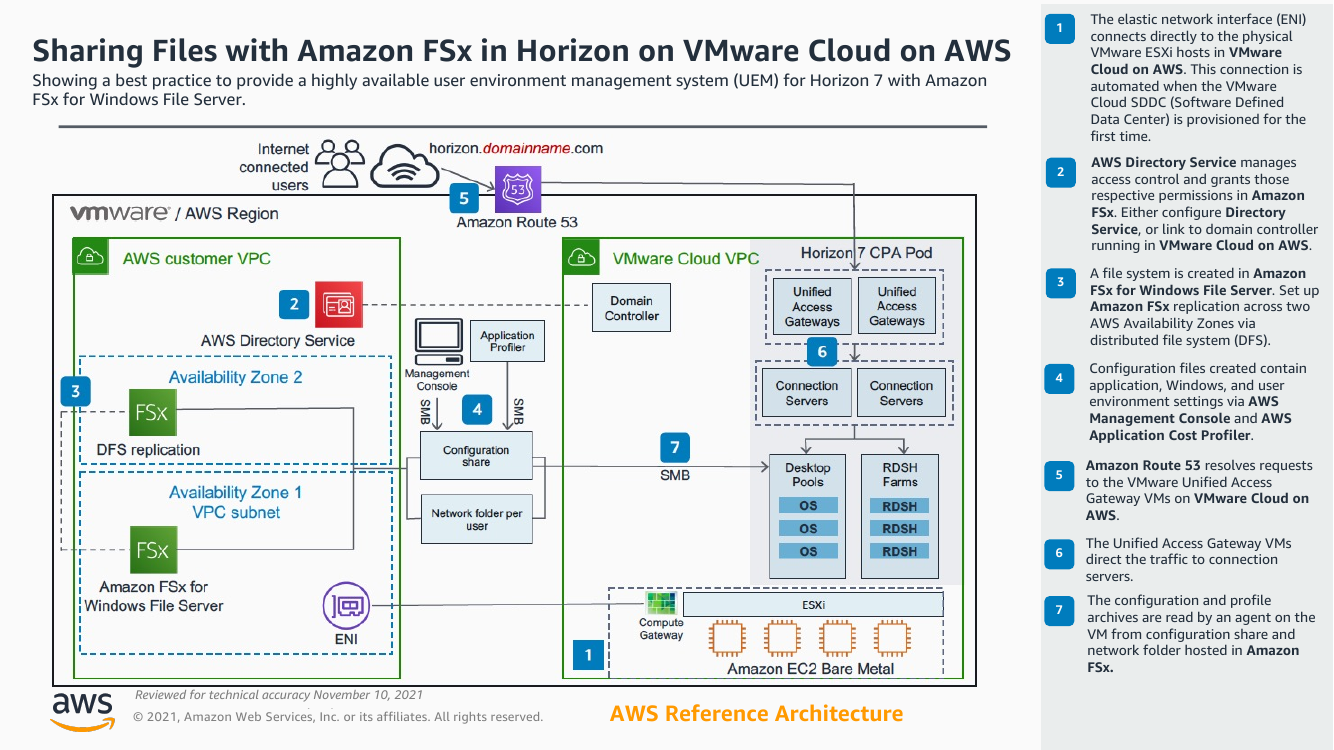The width and height of the screenshot is (1334, 750).
Task: Click the AWS logo at bottom left
Action: pos(83,710)
